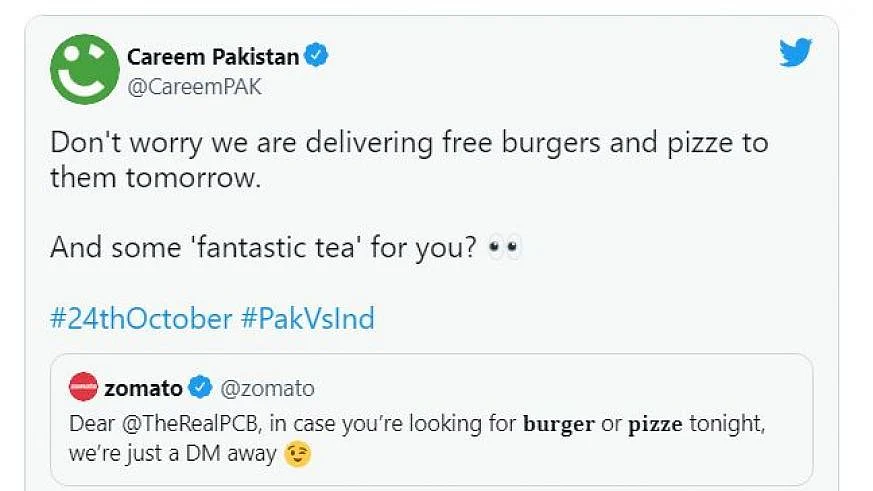This screenshot has height=491, width=873.
Task: Click the winking emoji in quoted tweet
Action: click(298, 455)
